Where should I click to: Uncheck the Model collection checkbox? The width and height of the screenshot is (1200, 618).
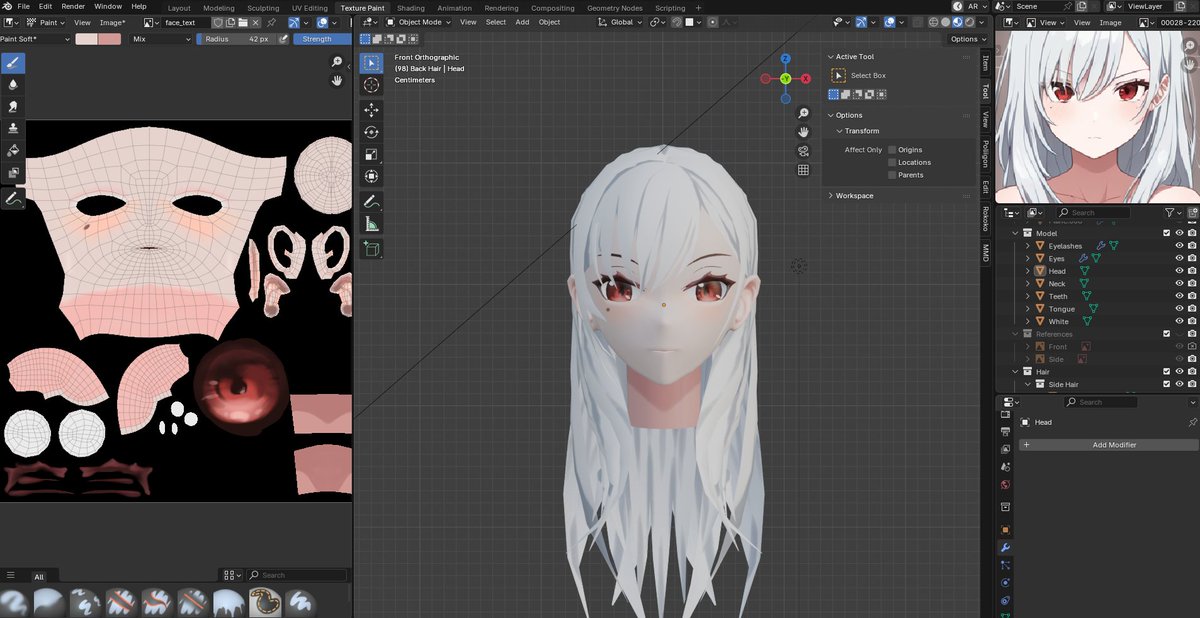(x=1166, y=233)
